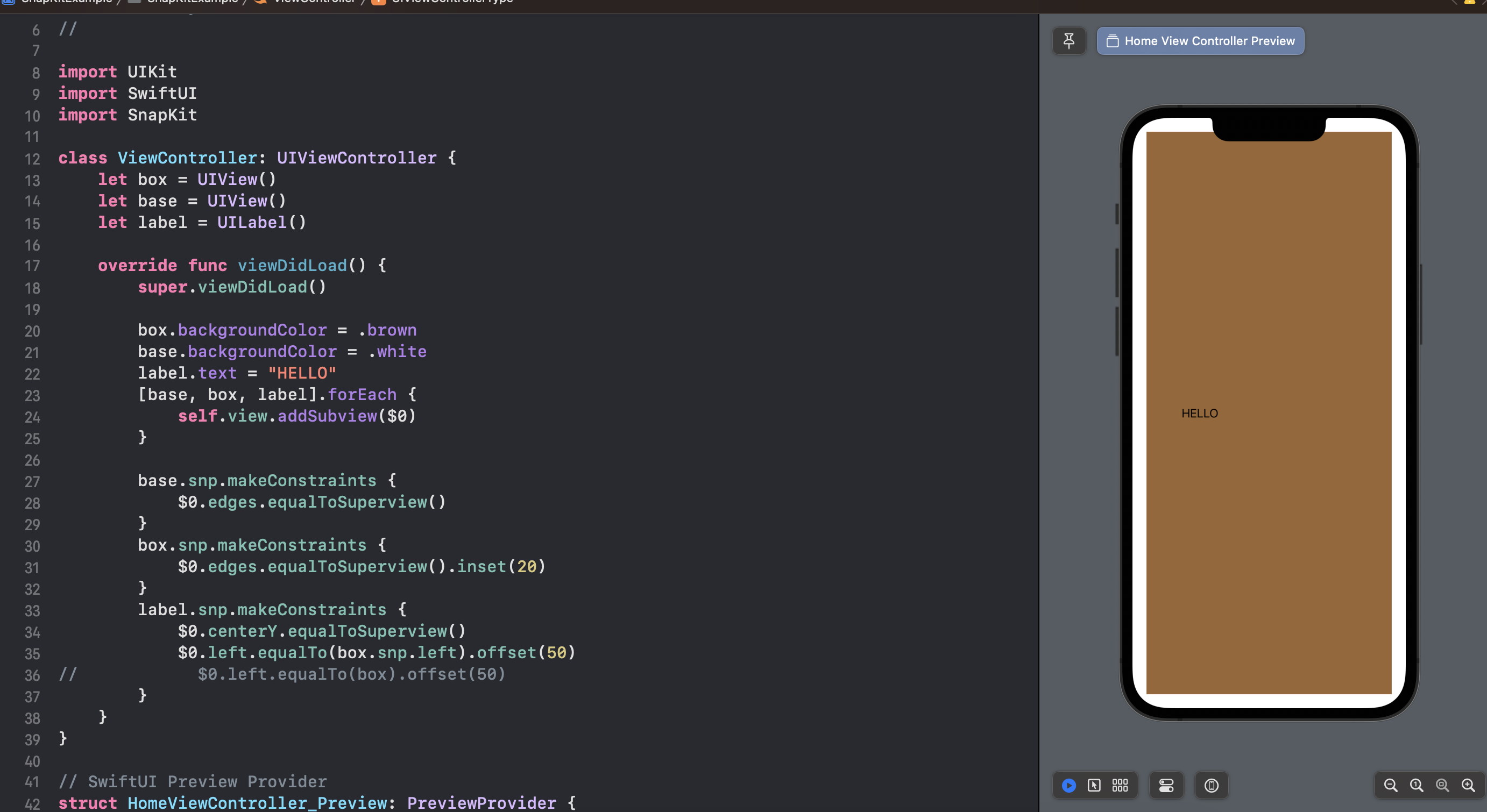The height and width of the screenshot is (812, 1487).
Task: Zoom the preview to 100%
Action: (1417, 785)
